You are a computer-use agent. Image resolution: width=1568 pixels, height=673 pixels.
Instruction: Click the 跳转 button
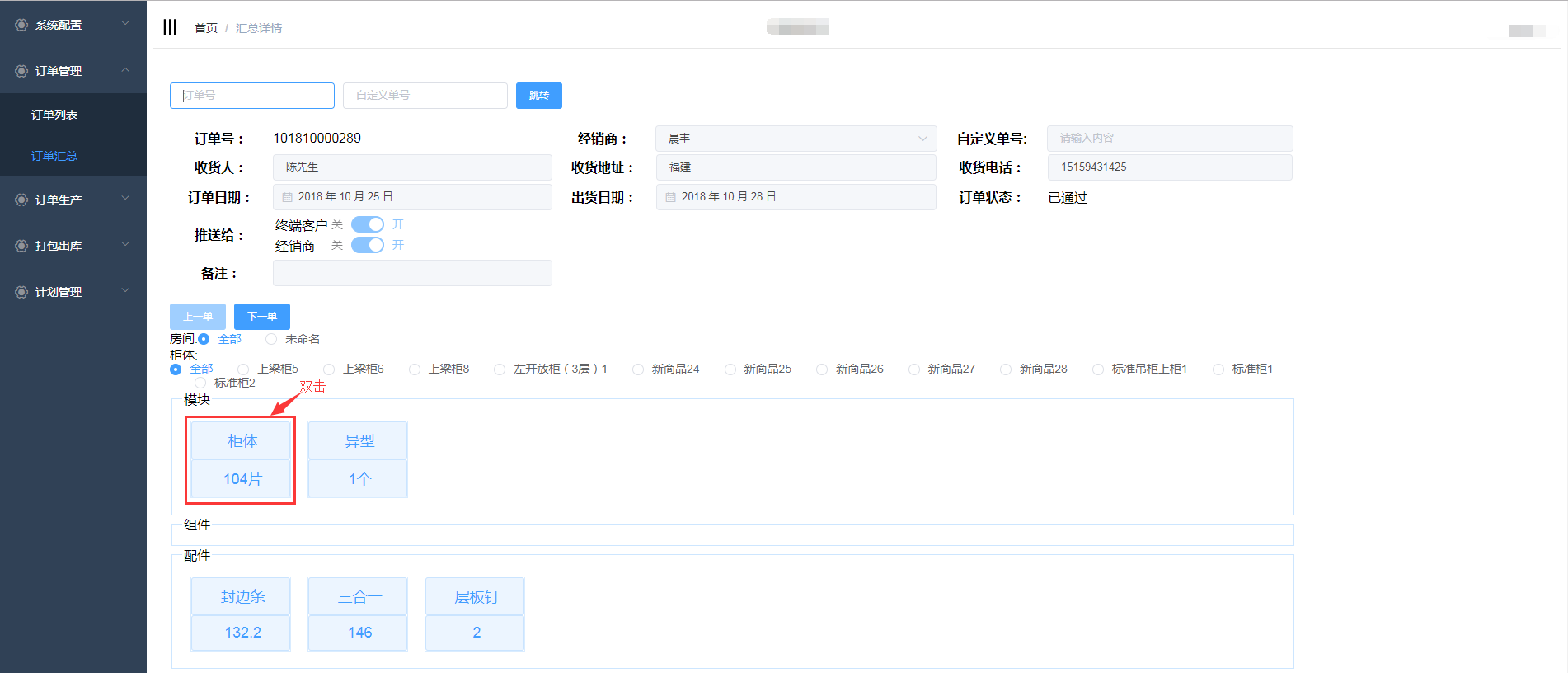coord(538,96)
